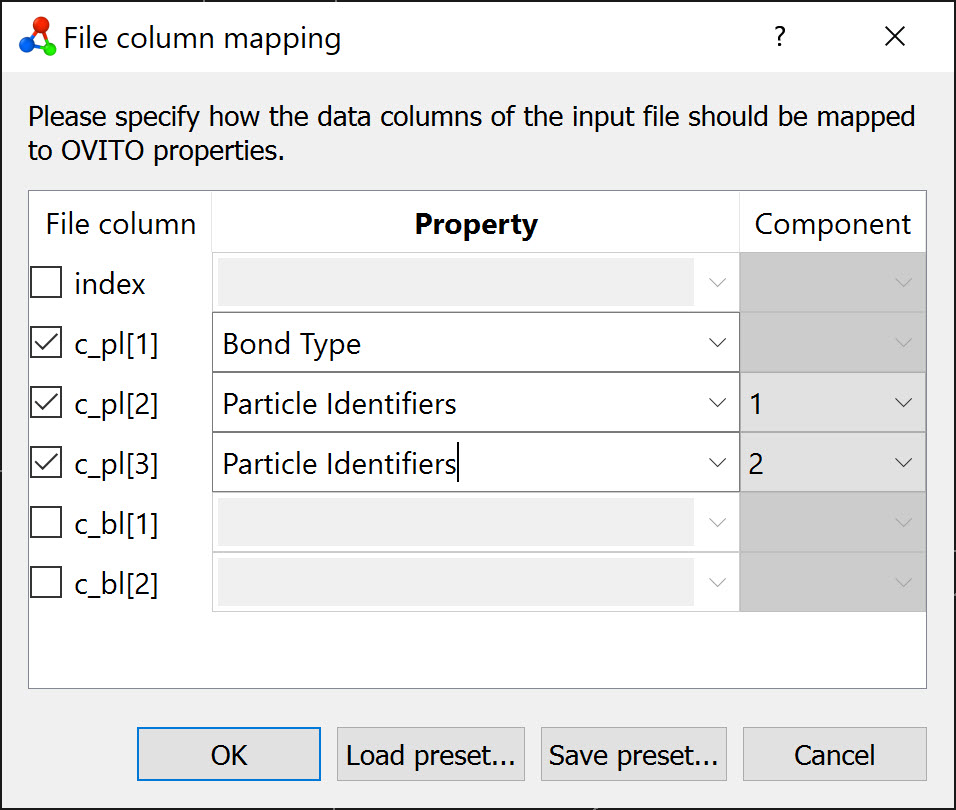Screen dimensions: 956x810
Task: Close the File column mapping dialog
Action: tap(895, 37)
